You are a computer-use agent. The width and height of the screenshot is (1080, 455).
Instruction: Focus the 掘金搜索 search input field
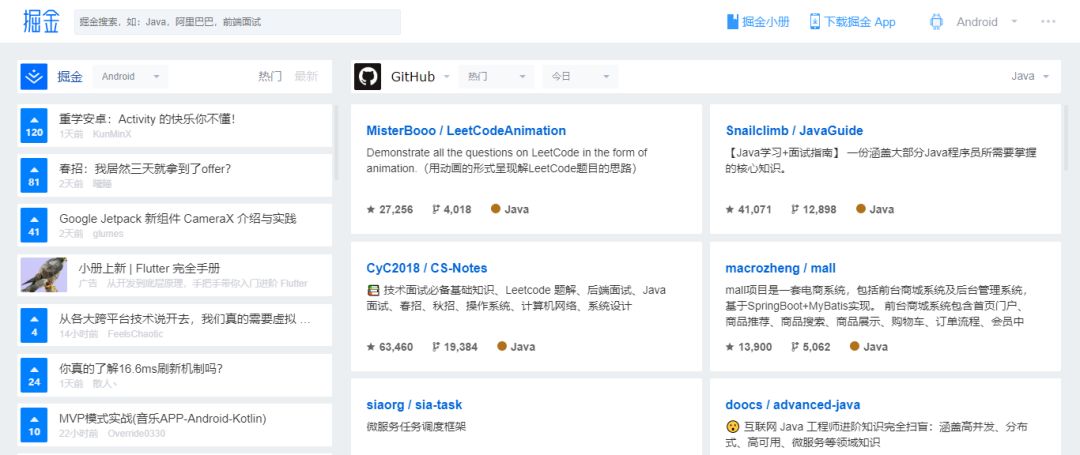(x=238, y=22)
